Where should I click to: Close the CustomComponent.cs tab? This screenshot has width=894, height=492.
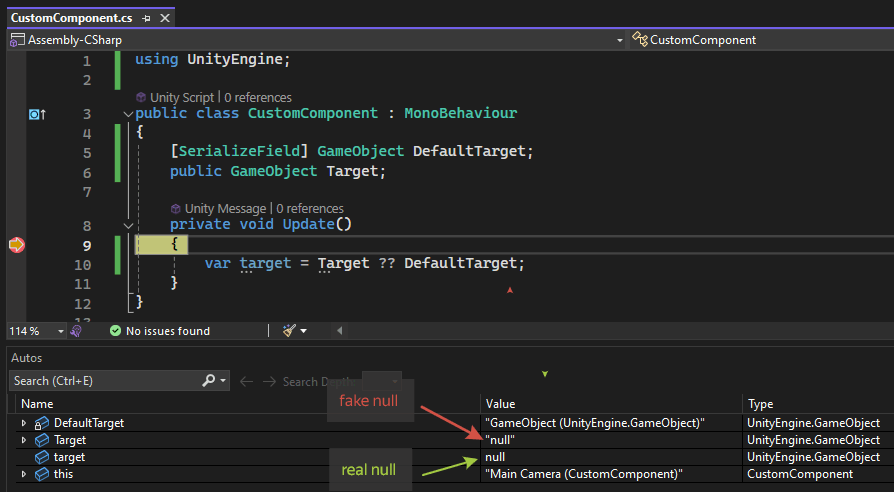(x=163, y=18)
